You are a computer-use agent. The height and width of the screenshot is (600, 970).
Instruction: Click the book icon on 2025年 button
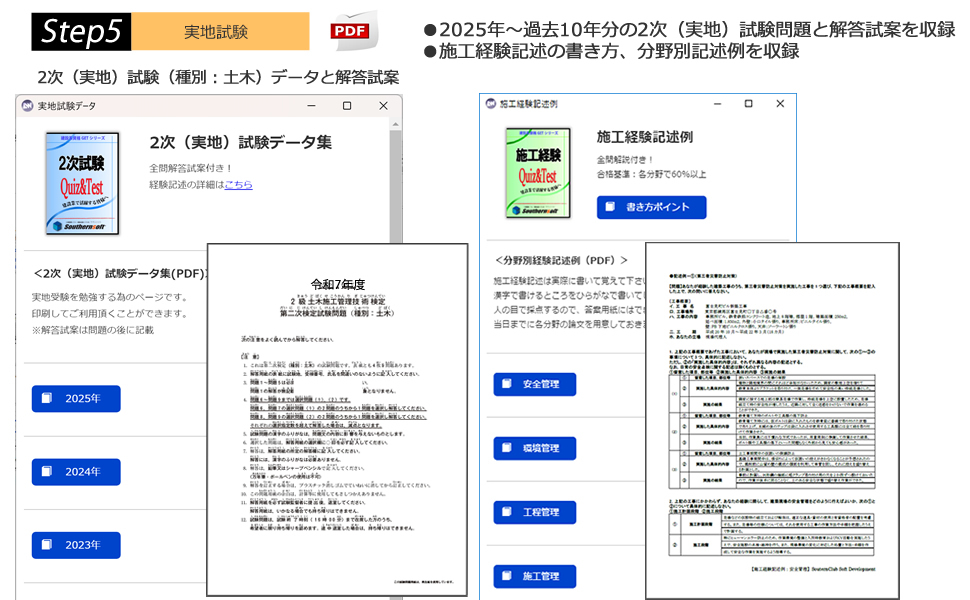coord(46,398)
